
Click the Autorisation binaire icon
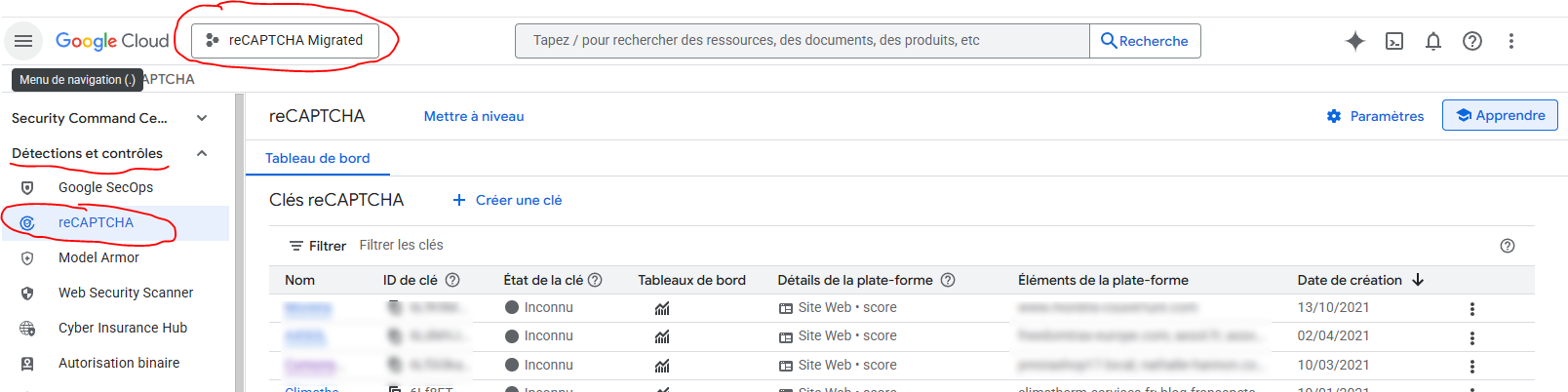[27, 363]
